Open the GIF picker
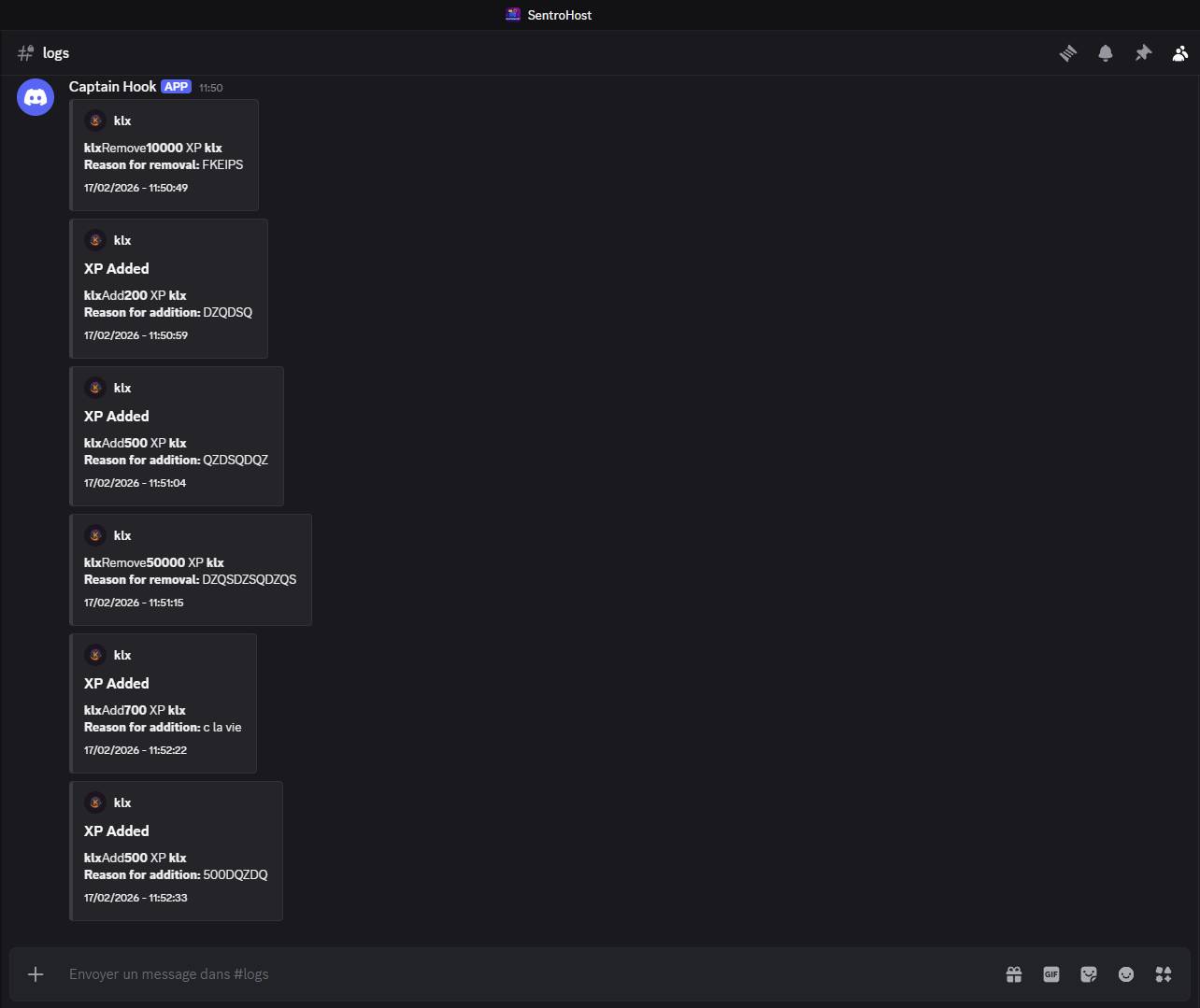The height and width of the screenshot is (1008, 1200). click(x=1051, y=974)
